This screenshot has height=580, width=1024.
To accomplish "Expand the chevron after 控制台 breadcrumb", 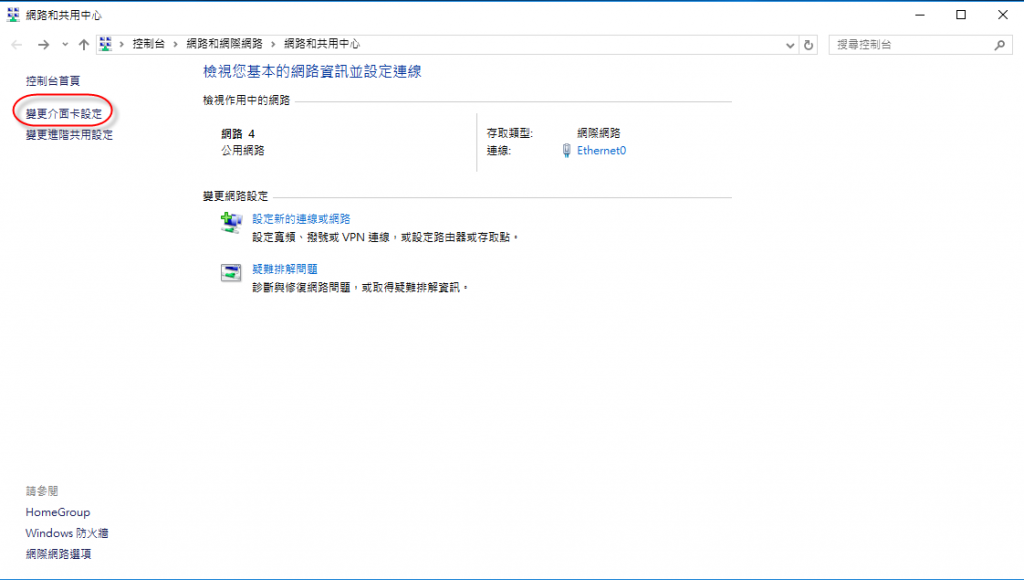I will (x=176, y=45).
